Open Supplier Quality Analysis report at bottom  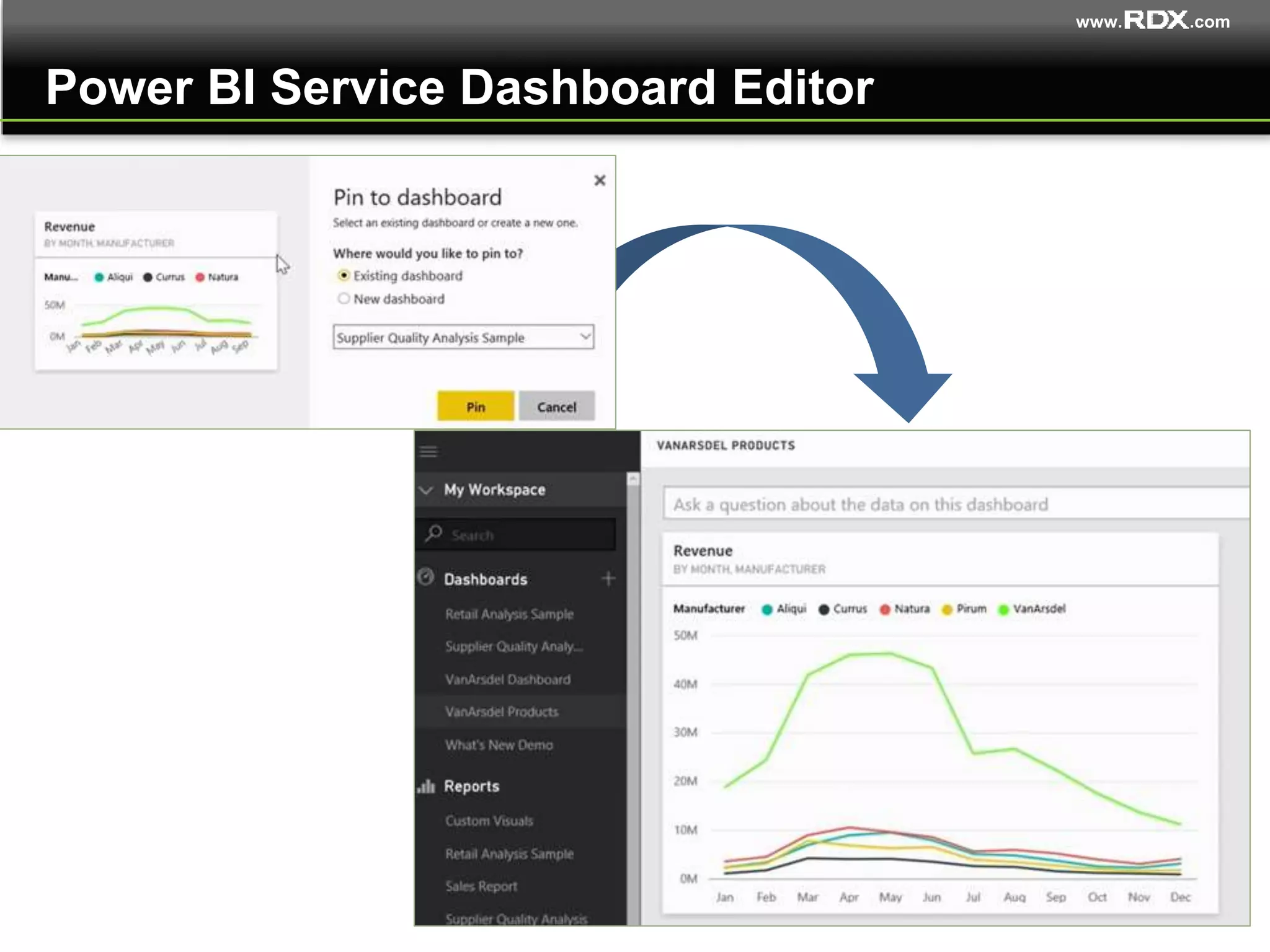[516, 919]
